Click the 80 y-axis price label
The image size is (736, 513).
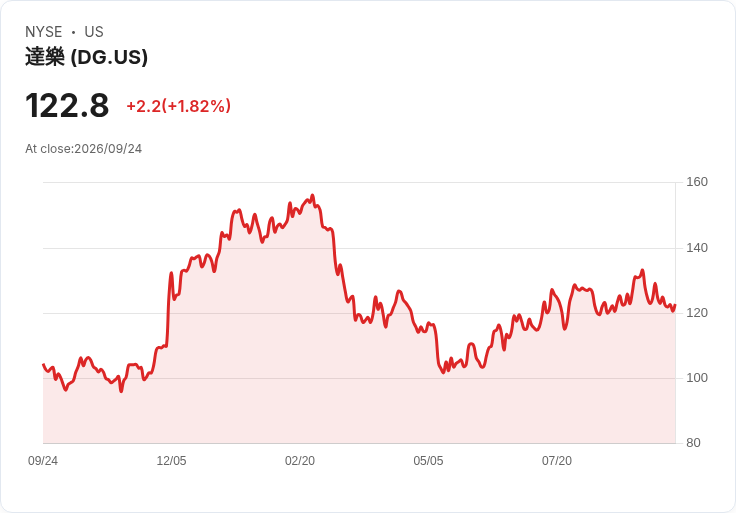coord(693,443)
